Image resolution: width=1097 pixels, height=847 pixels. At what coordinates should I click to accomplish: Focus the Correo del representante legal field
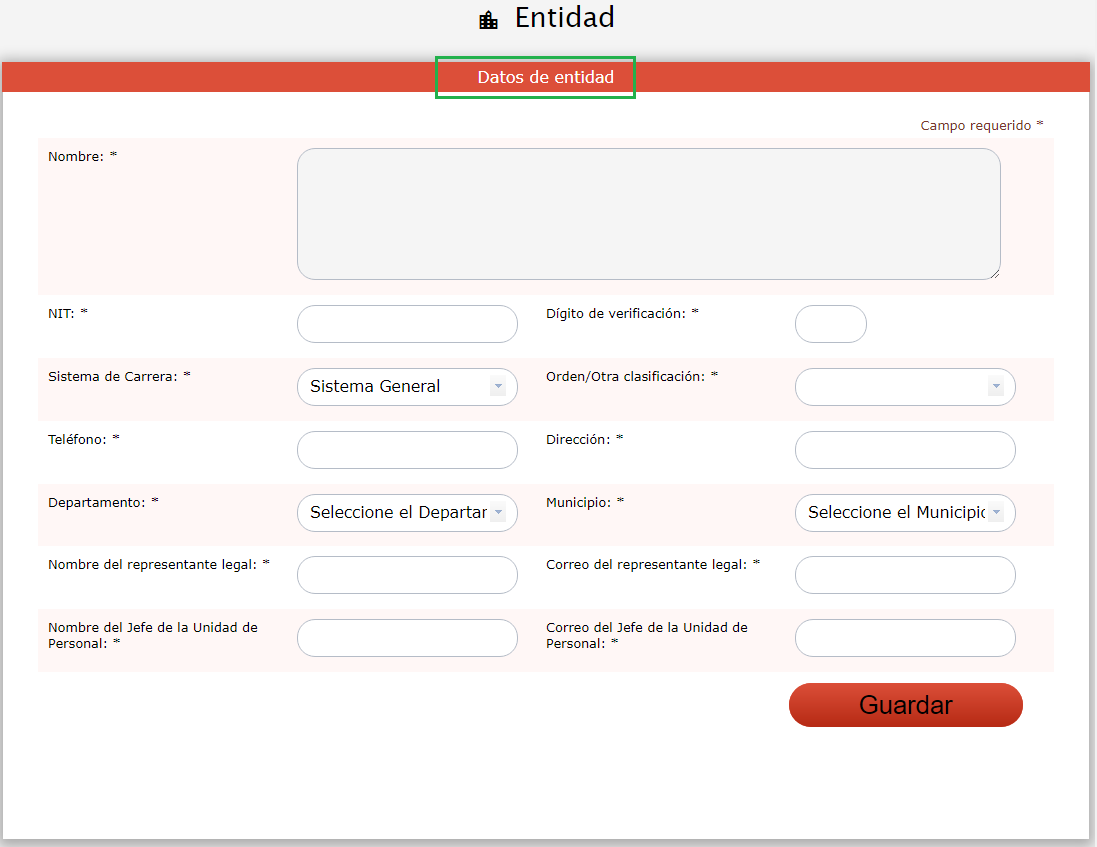904,575
